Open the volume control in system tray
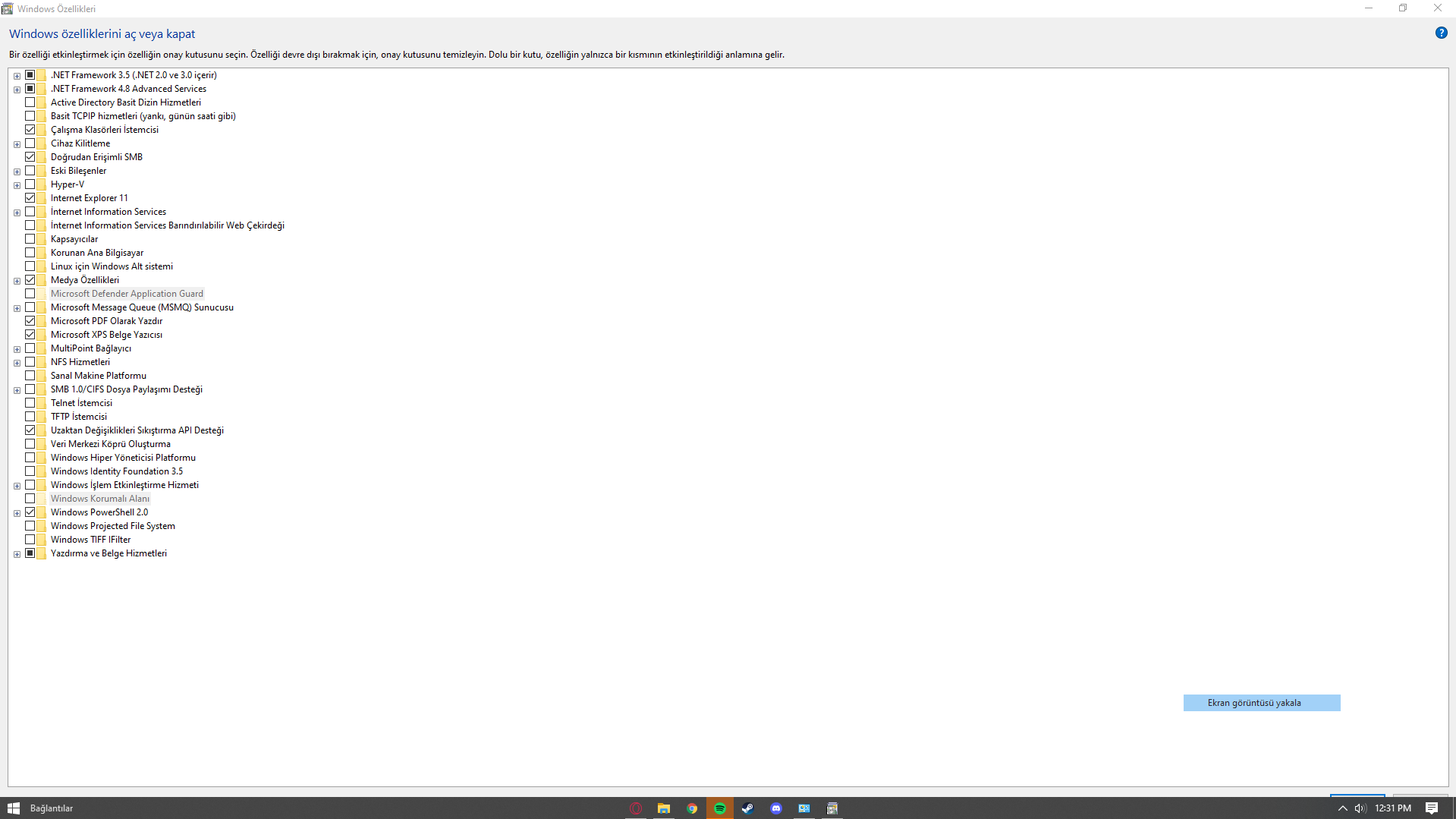 pyautogui.click(x=1360, y=808)
